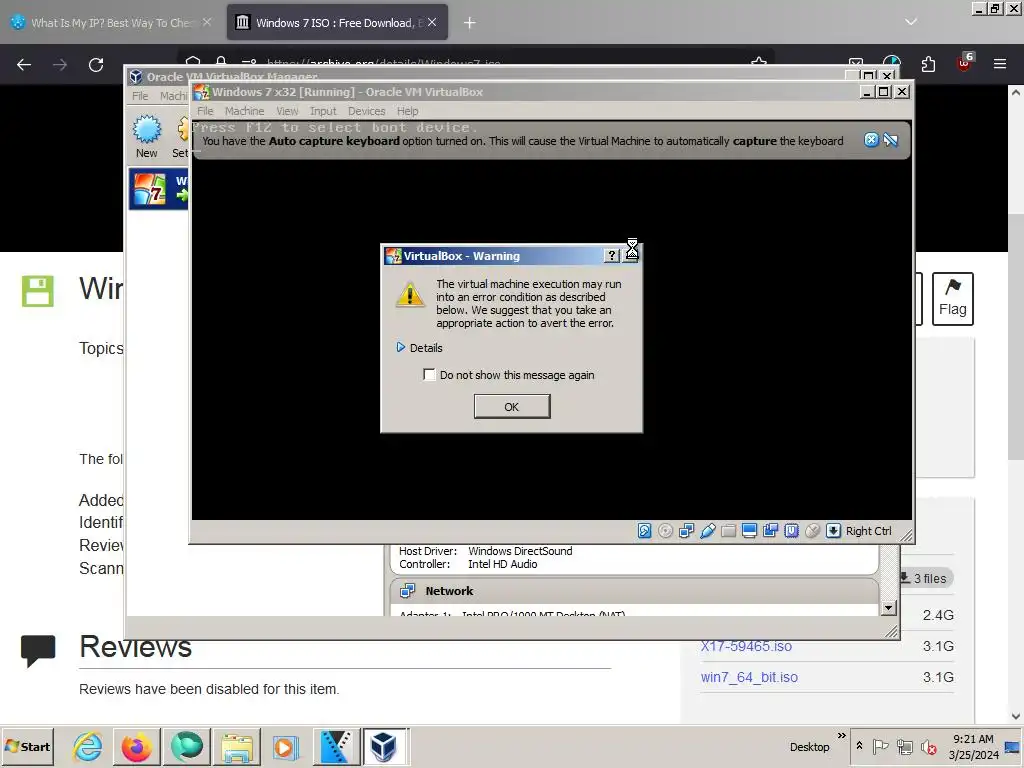Click the help question mark in warning dialog
Viewport: 1024px width, 768px height.
pos(611,255)
